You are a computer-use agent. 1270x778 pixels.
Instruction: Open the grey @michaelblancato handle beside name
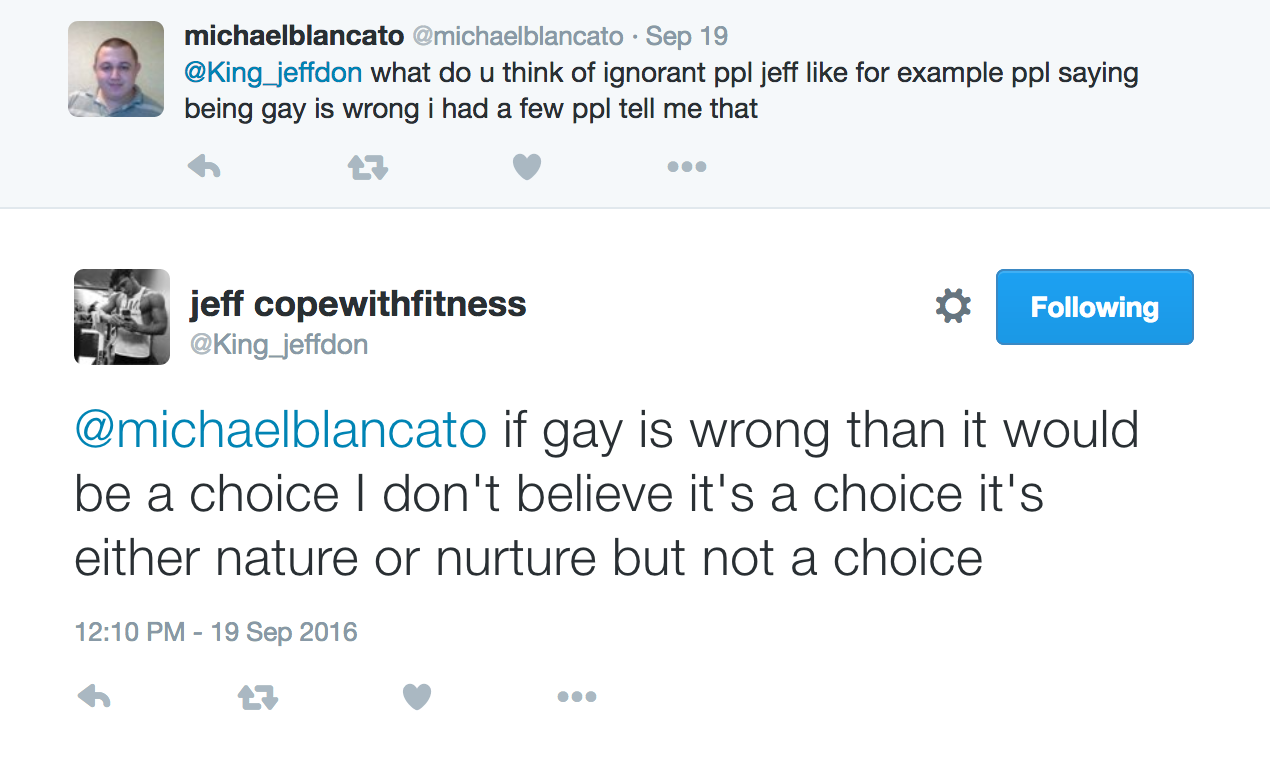click(x=518, y=37)
